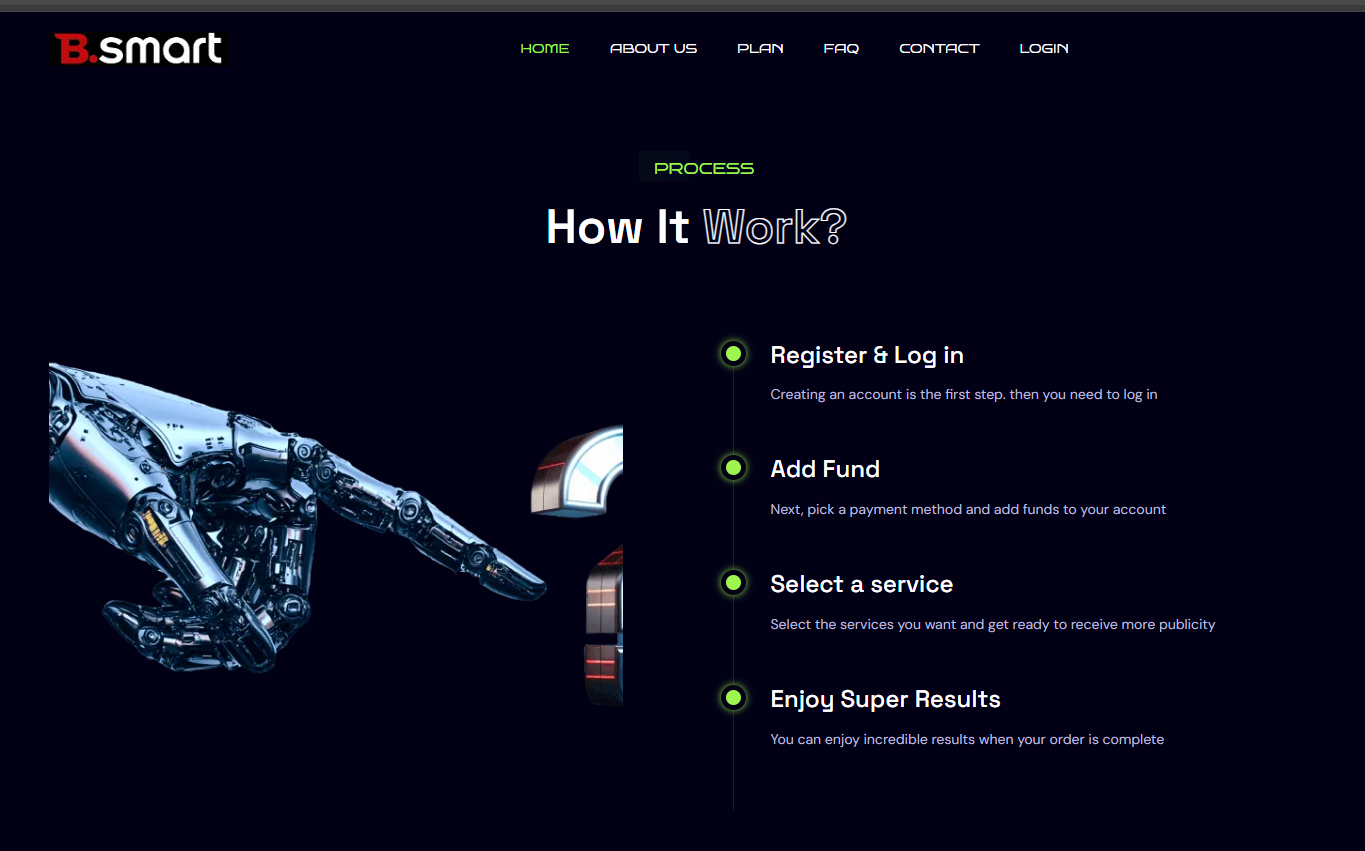Click the payment method description text
The image size is (1365, 851).
[x=968, y=509]
